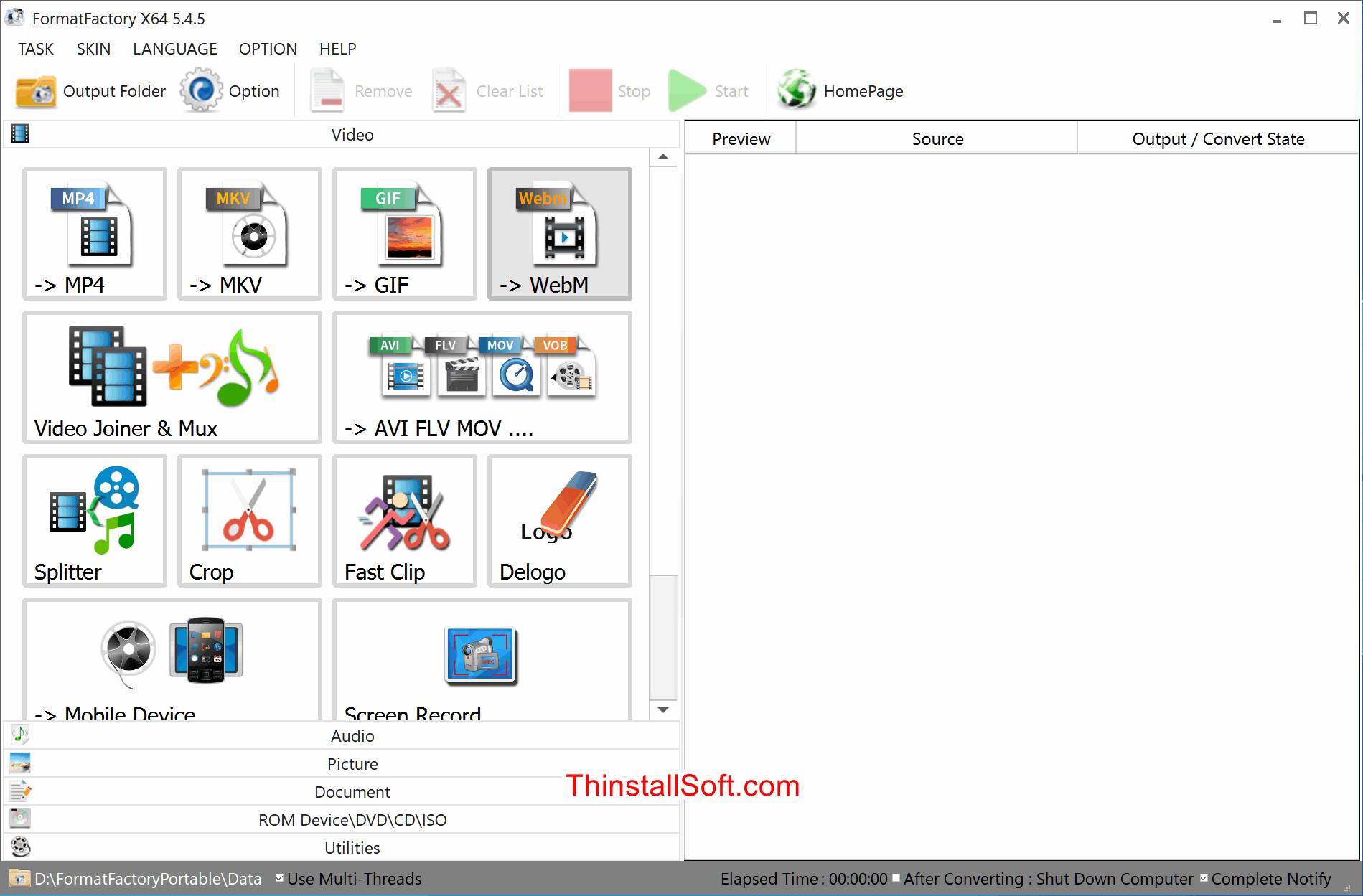Click the Output / Convert State header
1363x896 pixels.
[x=1218, y=138]
